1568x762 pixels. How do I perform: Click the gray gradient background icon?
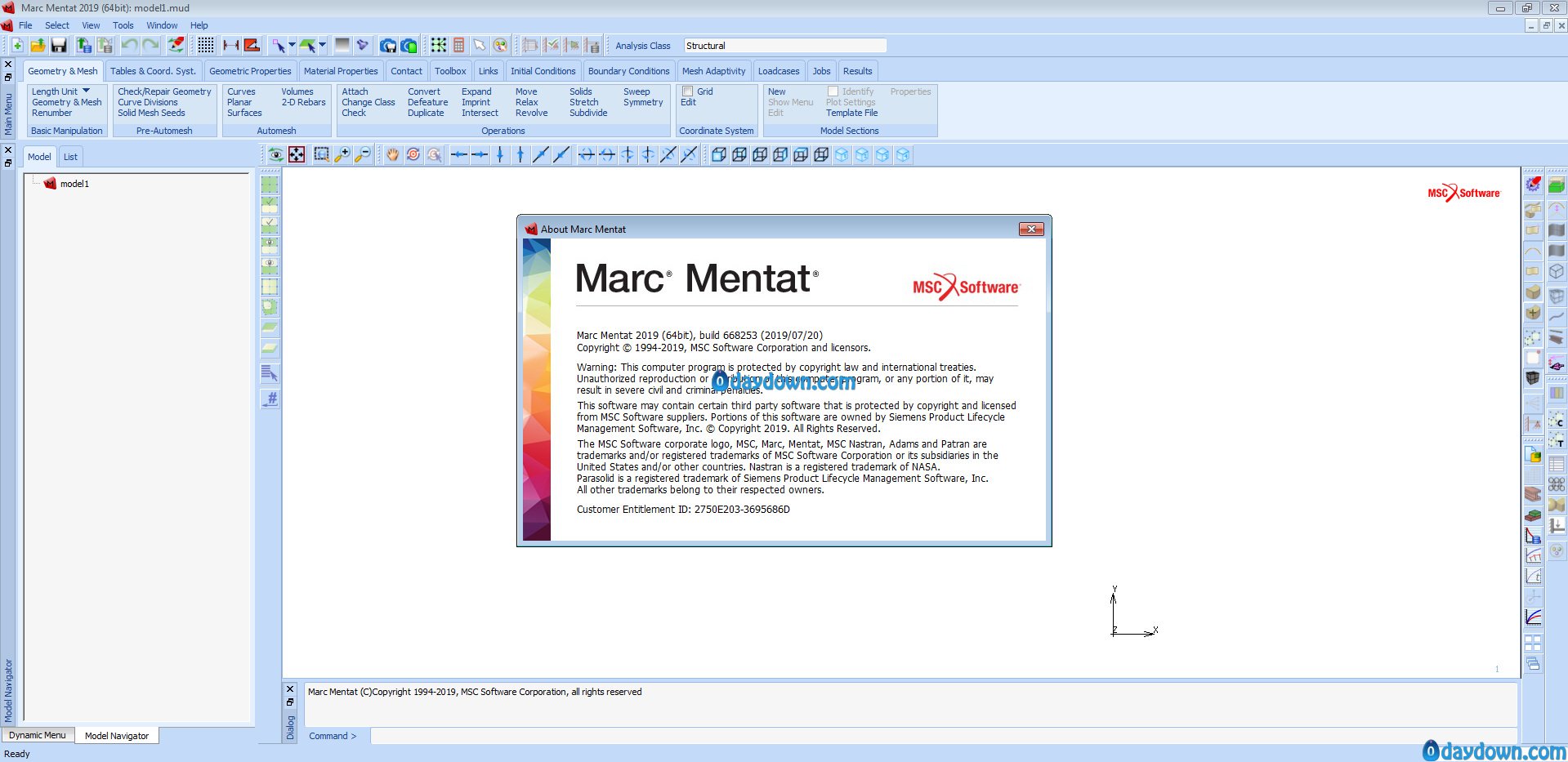342,45
